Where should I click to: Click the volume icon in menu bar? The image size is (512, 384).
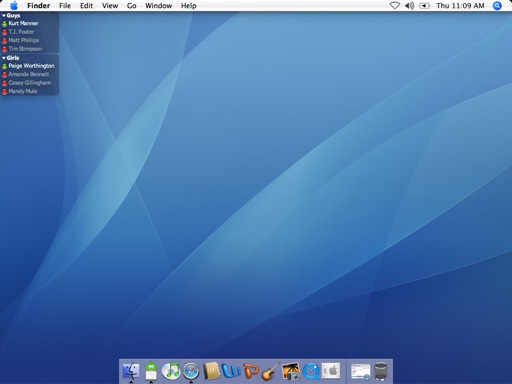pos(409,6)
